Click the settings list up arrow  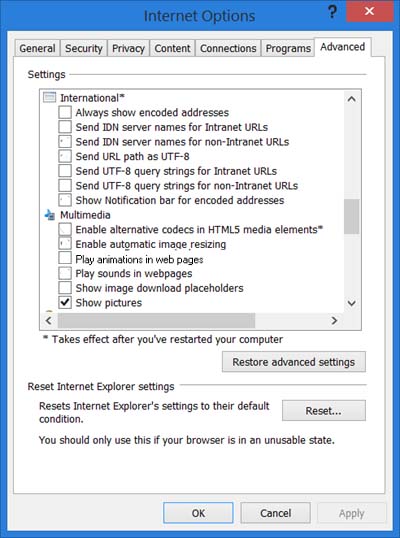351,99
